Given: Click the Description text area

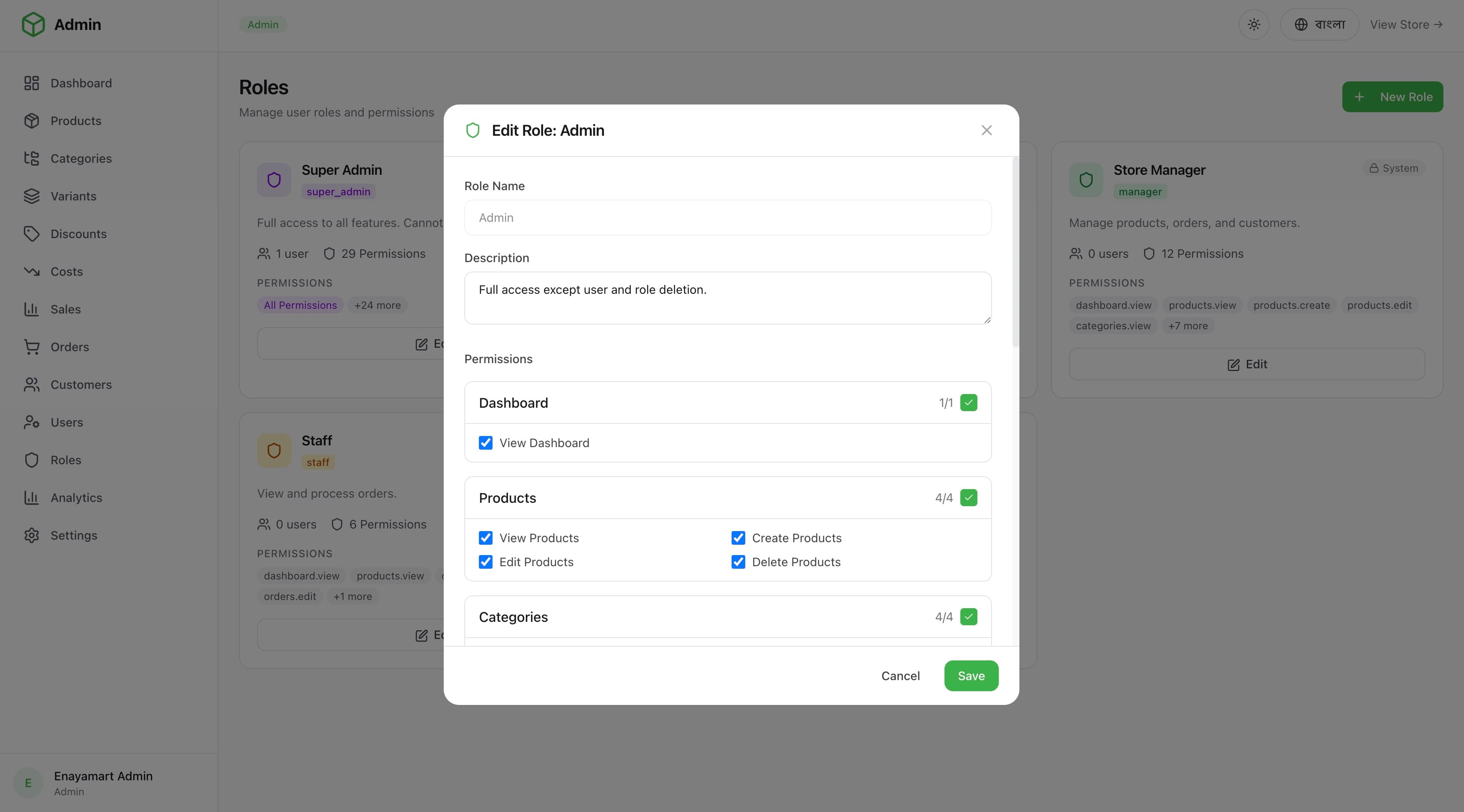Looking at the screenshot, I should [727, 298].
